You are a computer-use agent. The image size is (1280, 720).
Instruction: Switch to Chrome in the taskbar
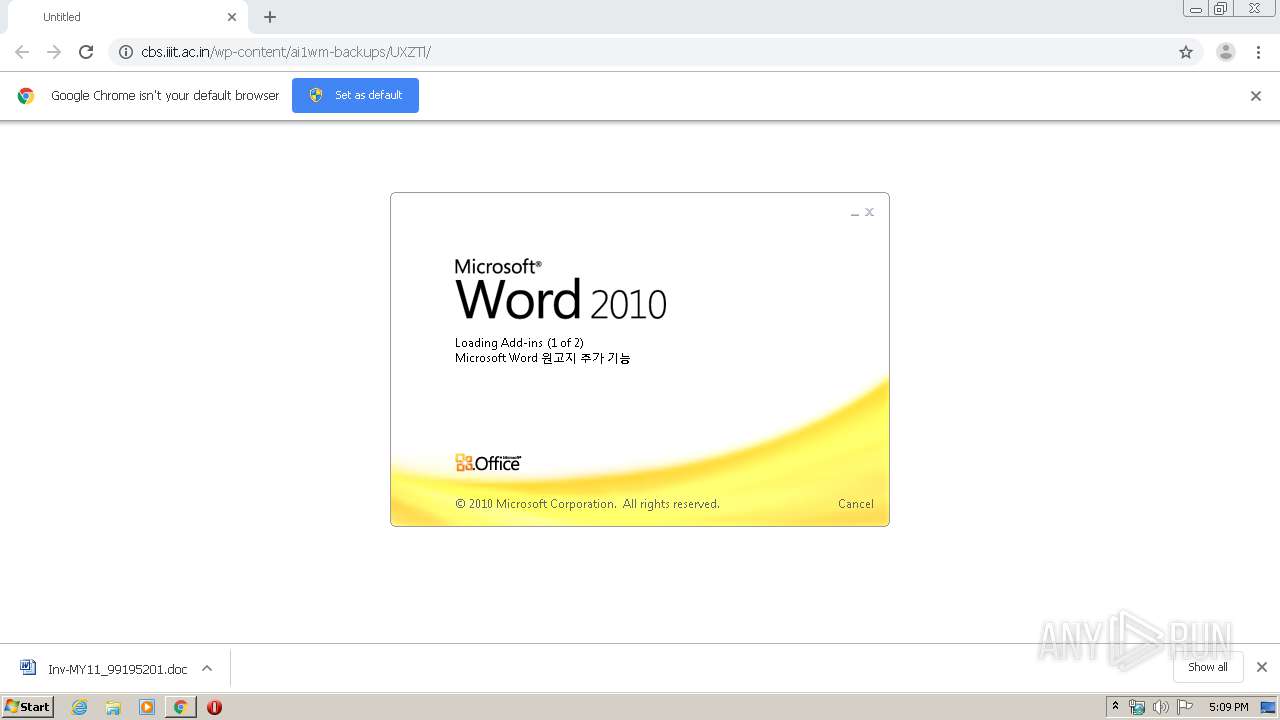coord(180,707)
